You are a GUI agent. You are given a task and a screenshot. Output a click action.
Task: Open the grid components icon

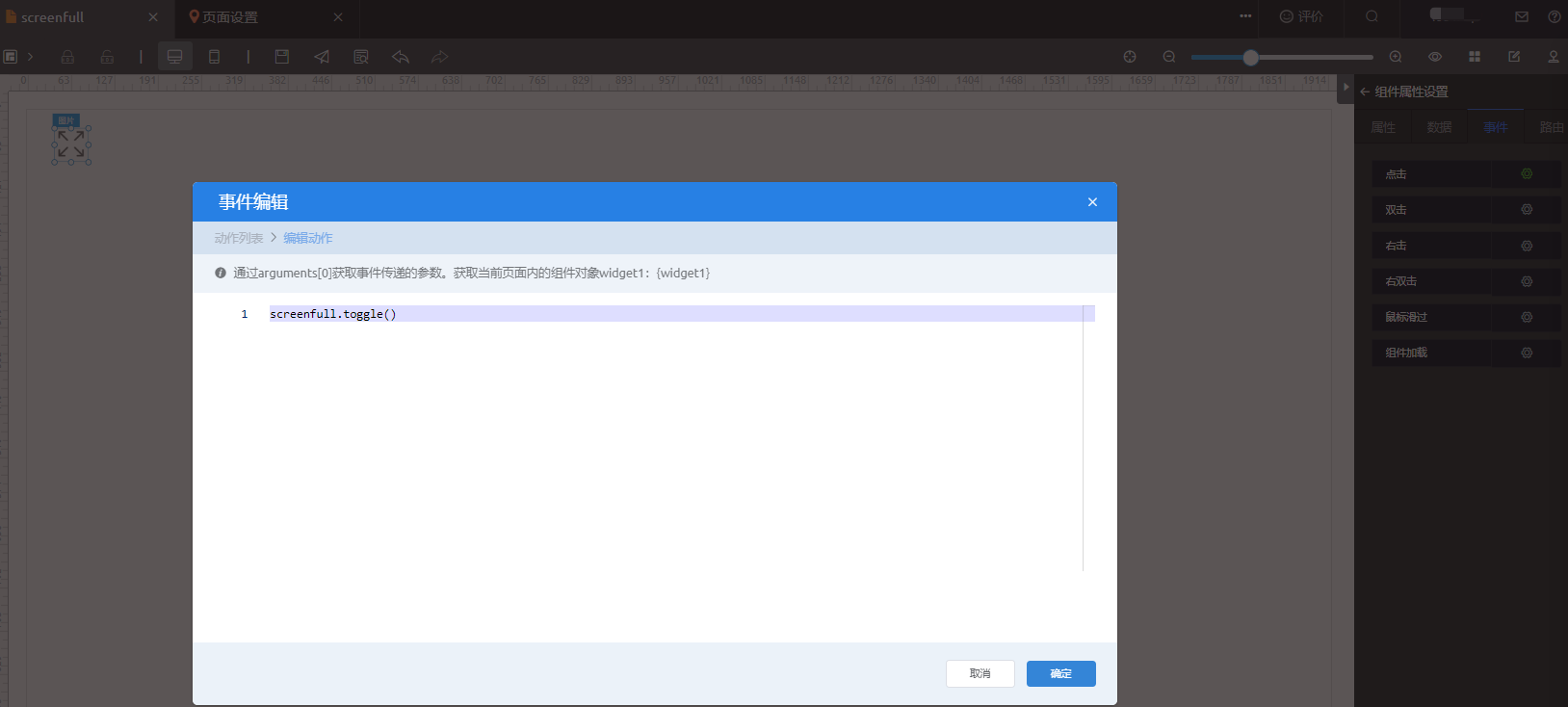coord(1475,57)
